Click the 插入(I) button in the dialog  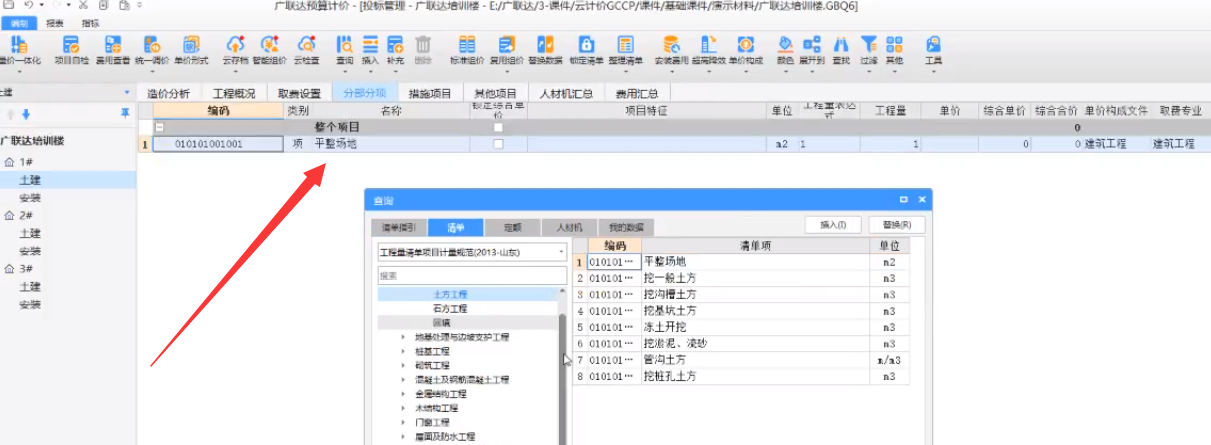click(833, 225)
